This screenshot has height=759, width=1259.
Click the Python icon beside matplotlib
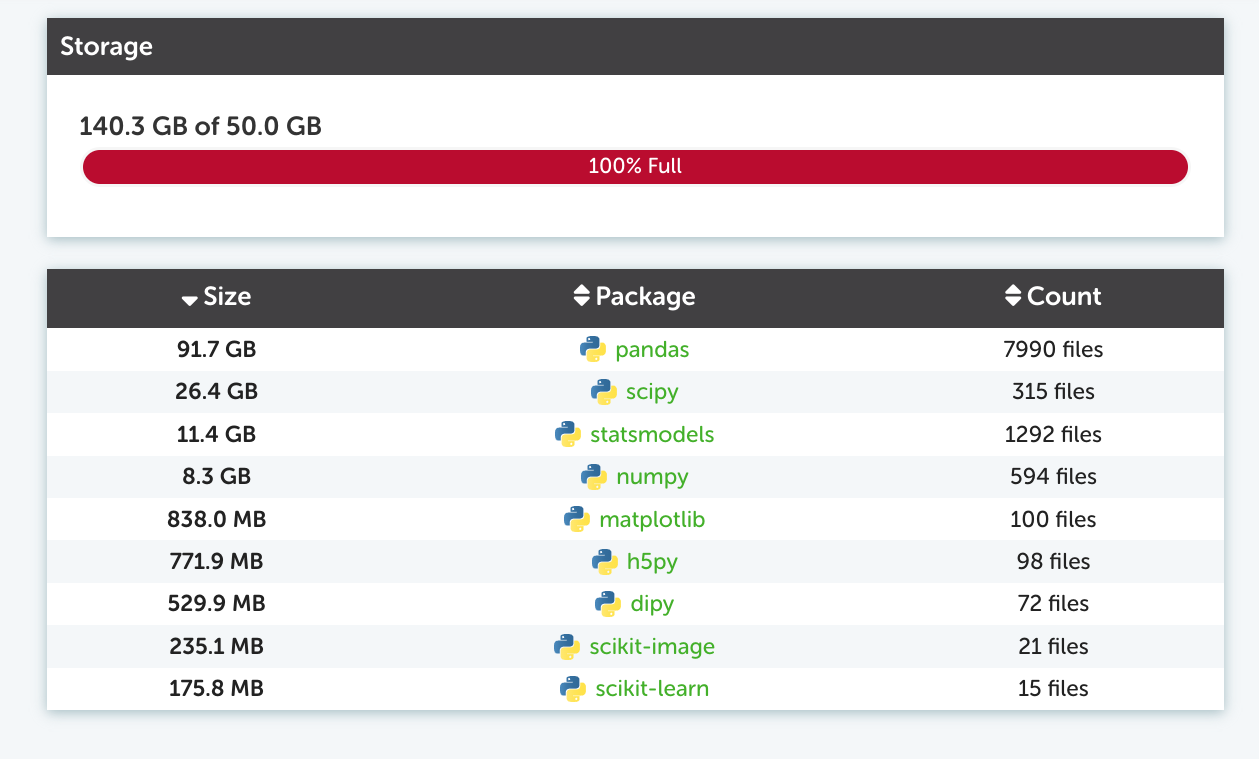(x=577, y=519)
